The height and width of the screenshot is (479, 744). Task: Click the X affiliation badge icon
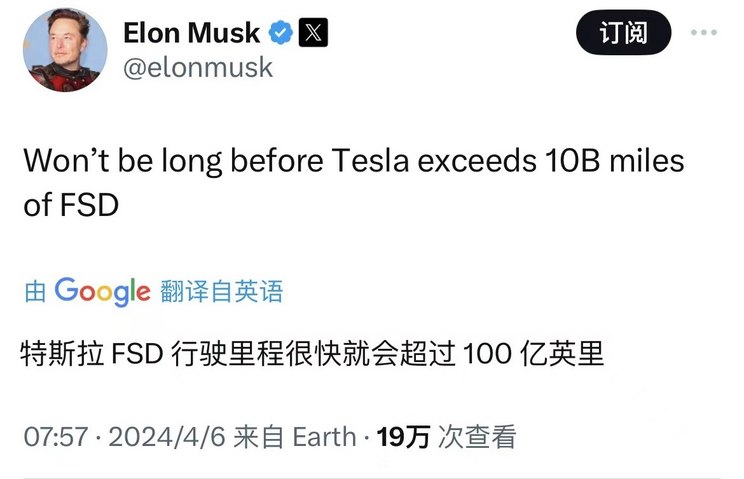click(314, 33)
